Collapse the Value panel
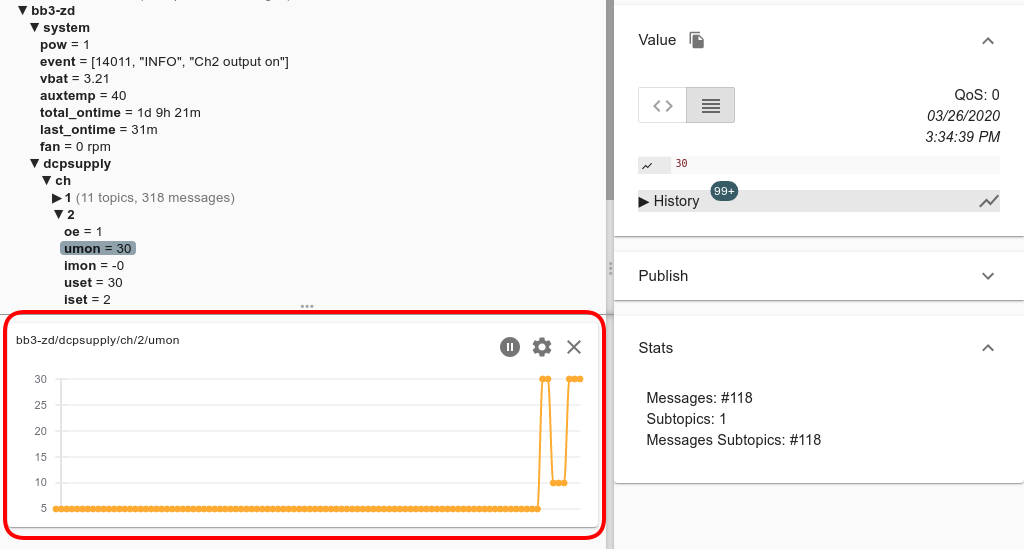1024x549 pixels. (x=988, y=41)
